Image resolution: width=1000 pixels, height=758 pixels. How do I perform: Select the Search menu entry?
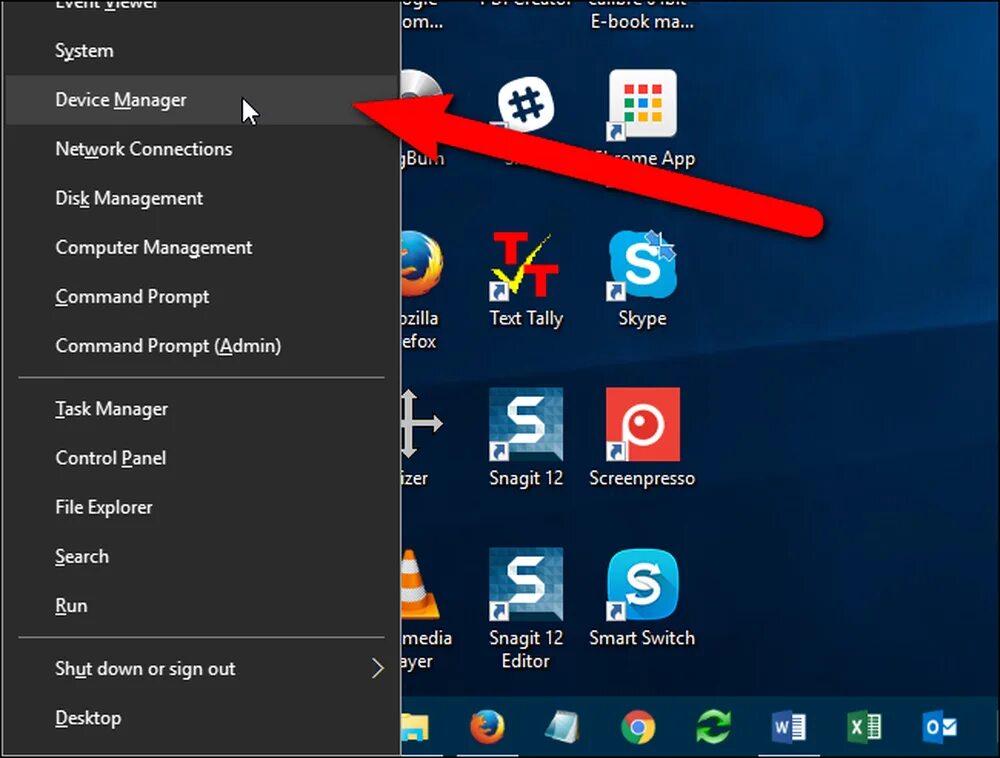[x=201, y=557]
